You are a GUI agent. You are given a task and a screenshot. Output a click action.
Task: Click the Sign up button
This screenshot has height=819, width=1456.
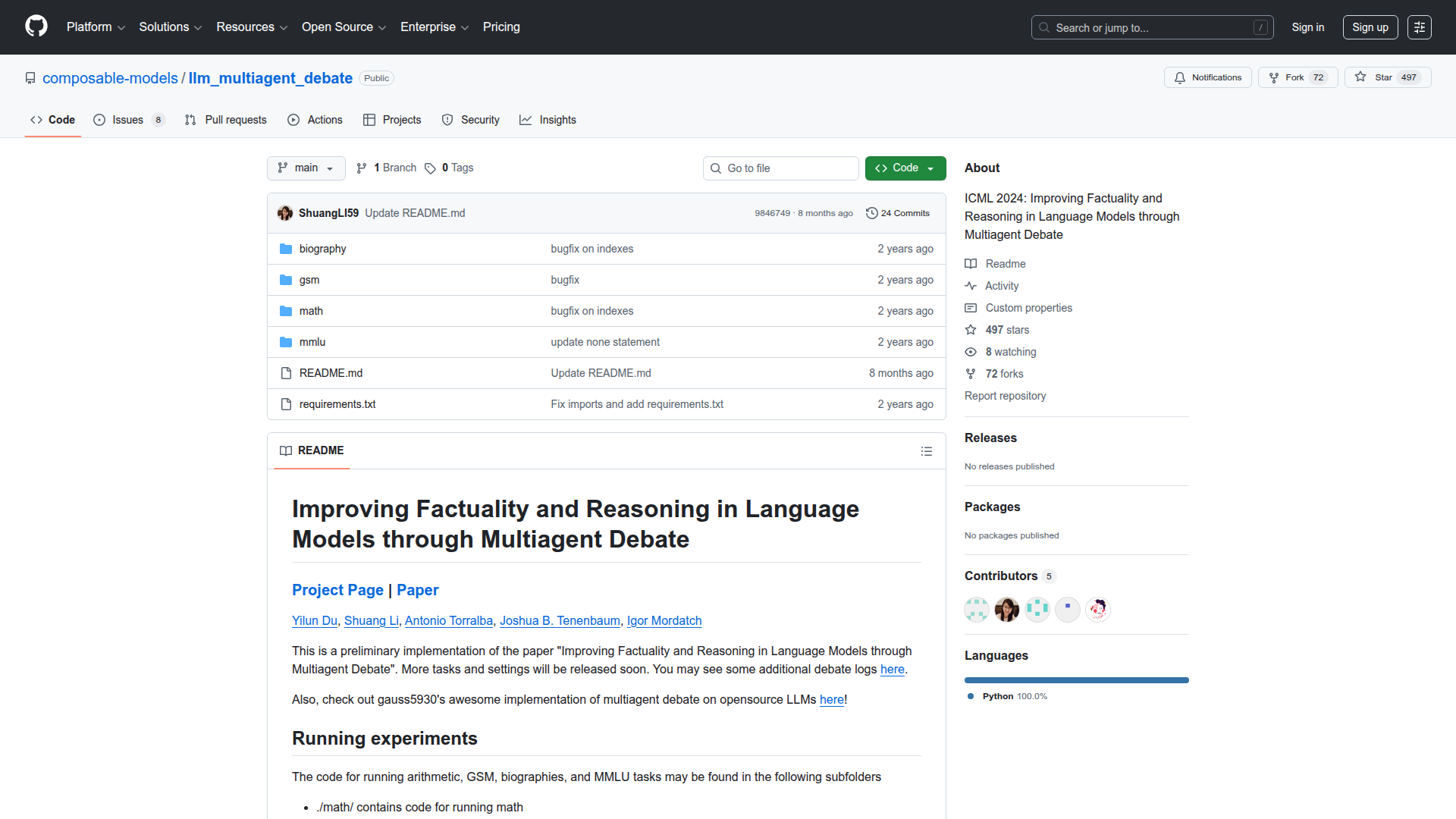click(1370, 27)
